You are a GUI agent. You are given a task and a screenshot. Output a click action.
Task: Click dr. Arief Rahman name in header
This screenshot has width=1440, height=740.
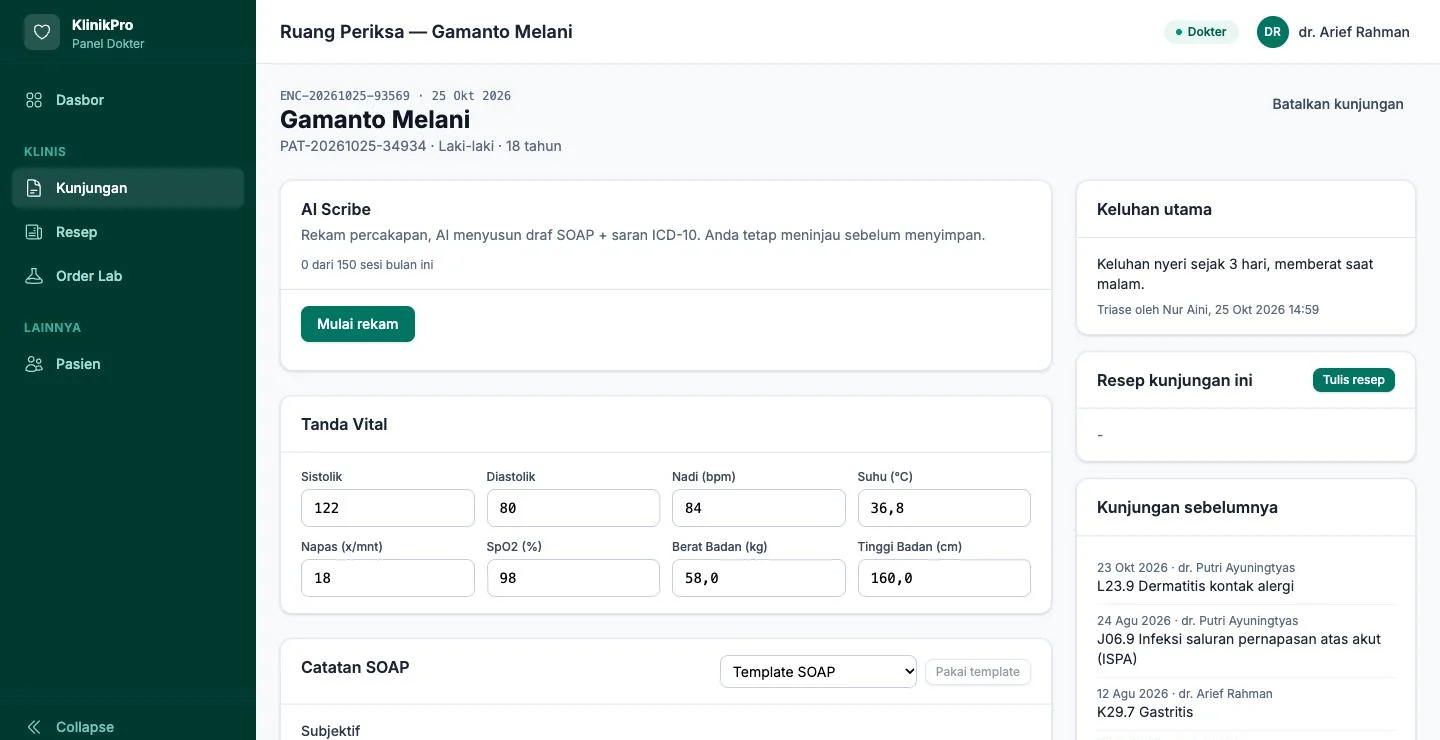[x=1354, y=32]
